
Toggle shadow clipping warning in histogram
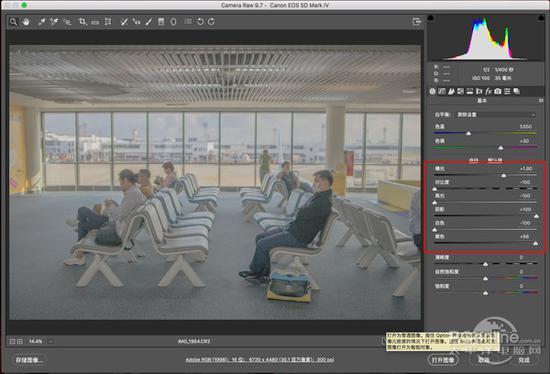(x=431, y=18)
